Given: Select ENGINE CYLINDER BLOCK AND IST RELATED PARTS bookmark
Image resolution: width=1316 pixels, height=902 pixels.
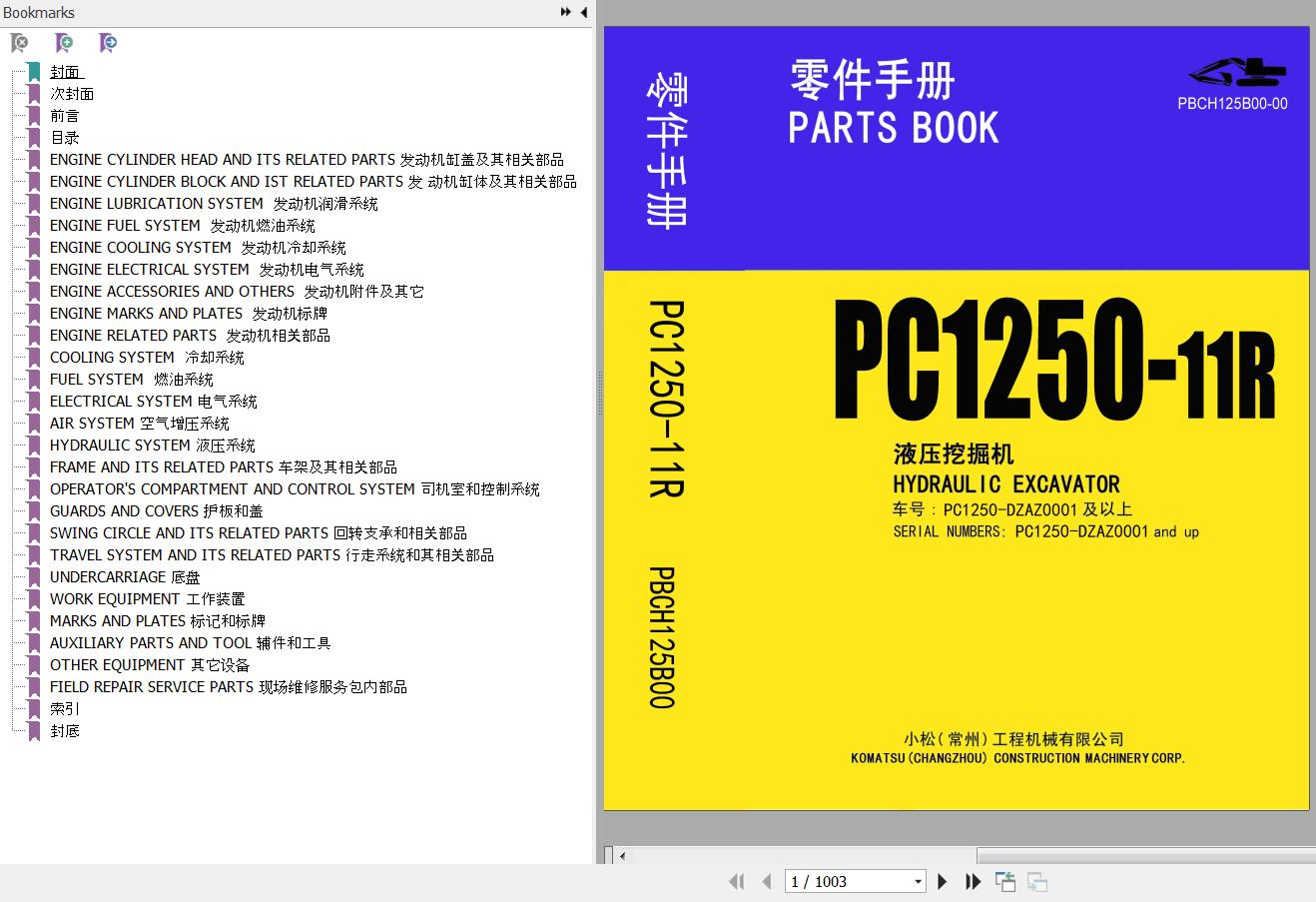Looking at the screenshot, I should (314, 182).
